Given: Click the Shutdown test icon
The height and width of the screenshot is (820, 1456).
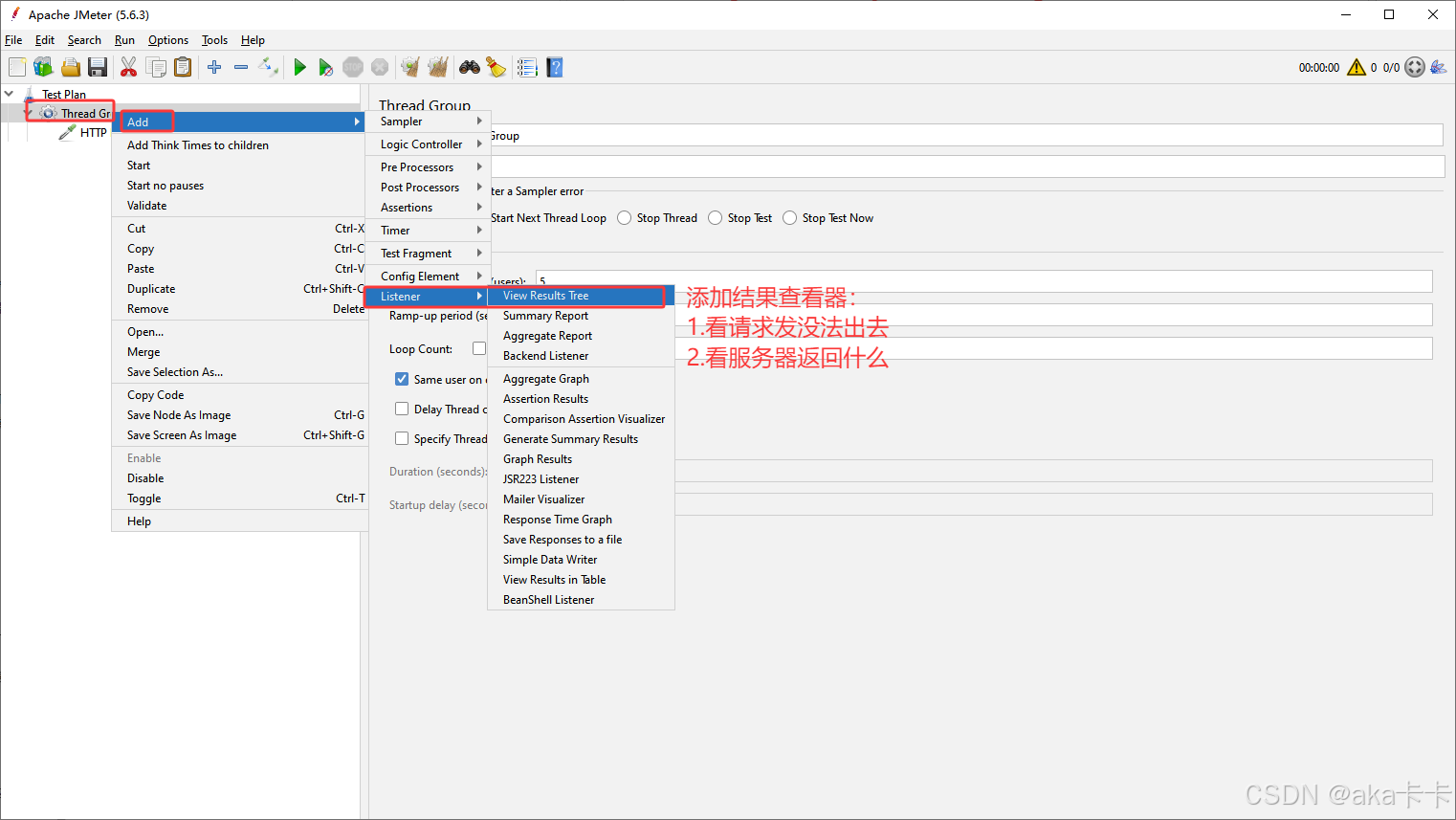Looking at the screenshot, I should 380,67.
